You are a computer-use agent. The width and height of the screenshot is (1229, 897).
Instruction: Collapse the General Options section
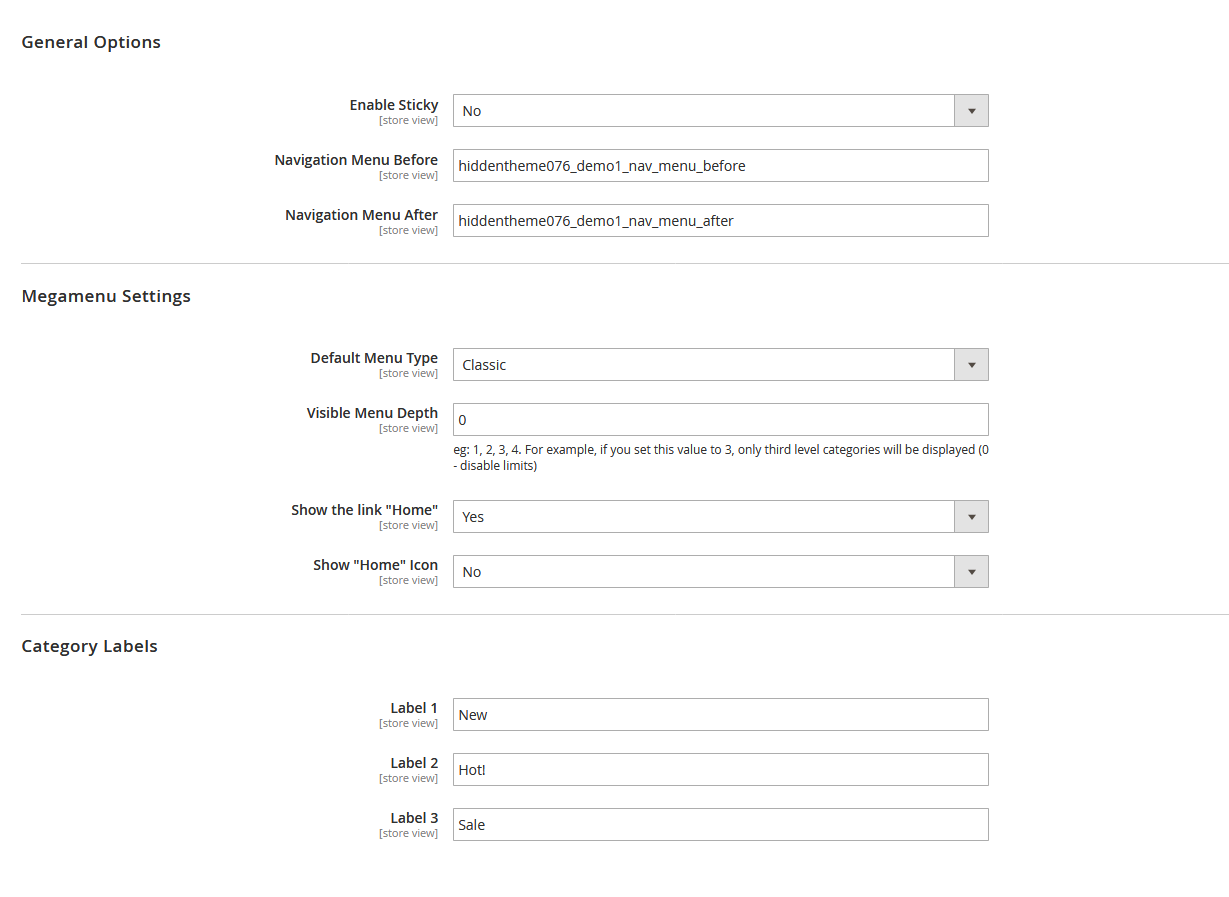pyautogui.click(x=90, y=42)
